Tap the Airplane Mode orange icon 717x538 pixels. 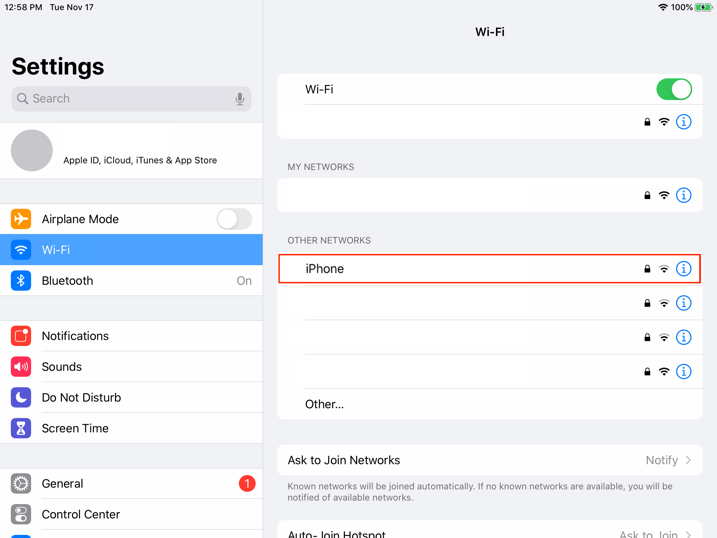tap(21, 219)
